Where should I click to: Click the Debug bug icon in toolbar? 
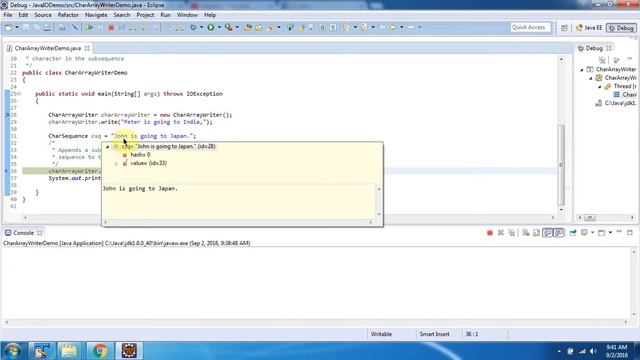pyautogui.click(x=193, y=27)
